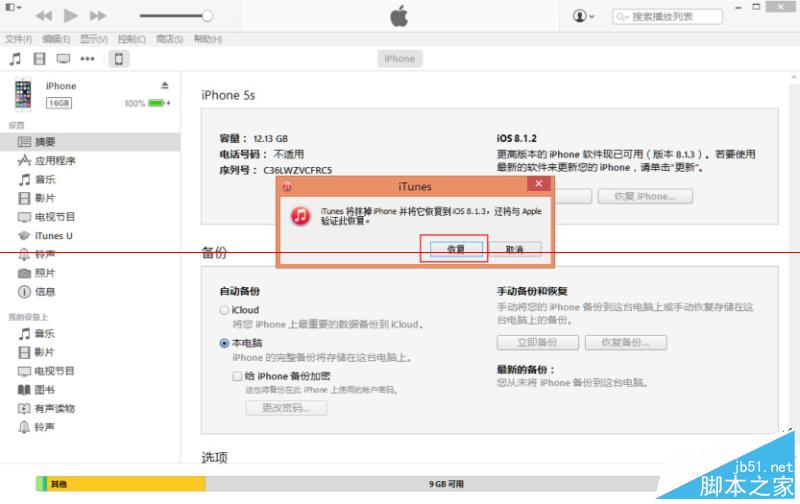Click the 16GB capacity label
Viewport: 800px width, 504px height.
click(x=59, y=103)
